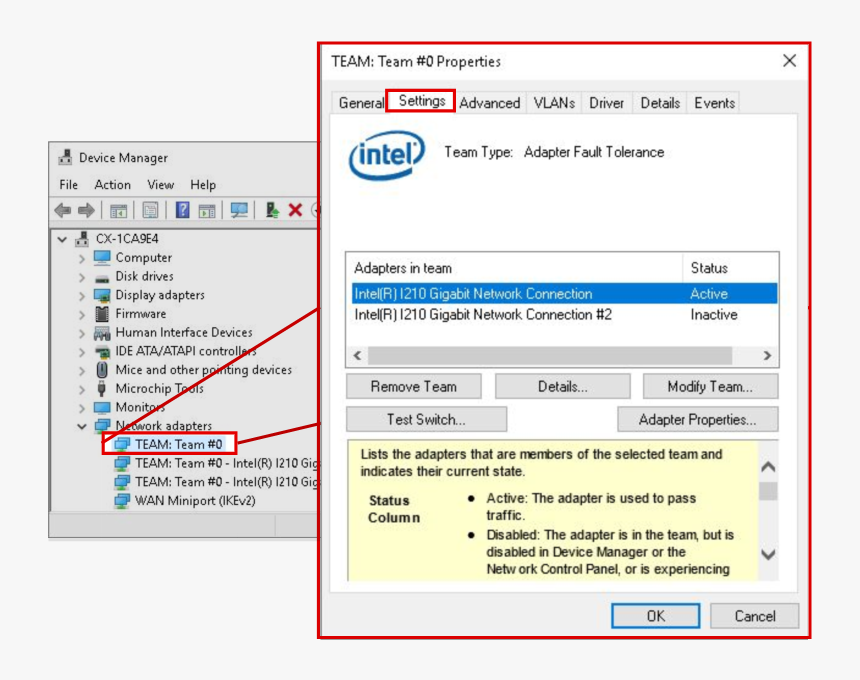Expand the Display adapters node

tap(82, 296)
